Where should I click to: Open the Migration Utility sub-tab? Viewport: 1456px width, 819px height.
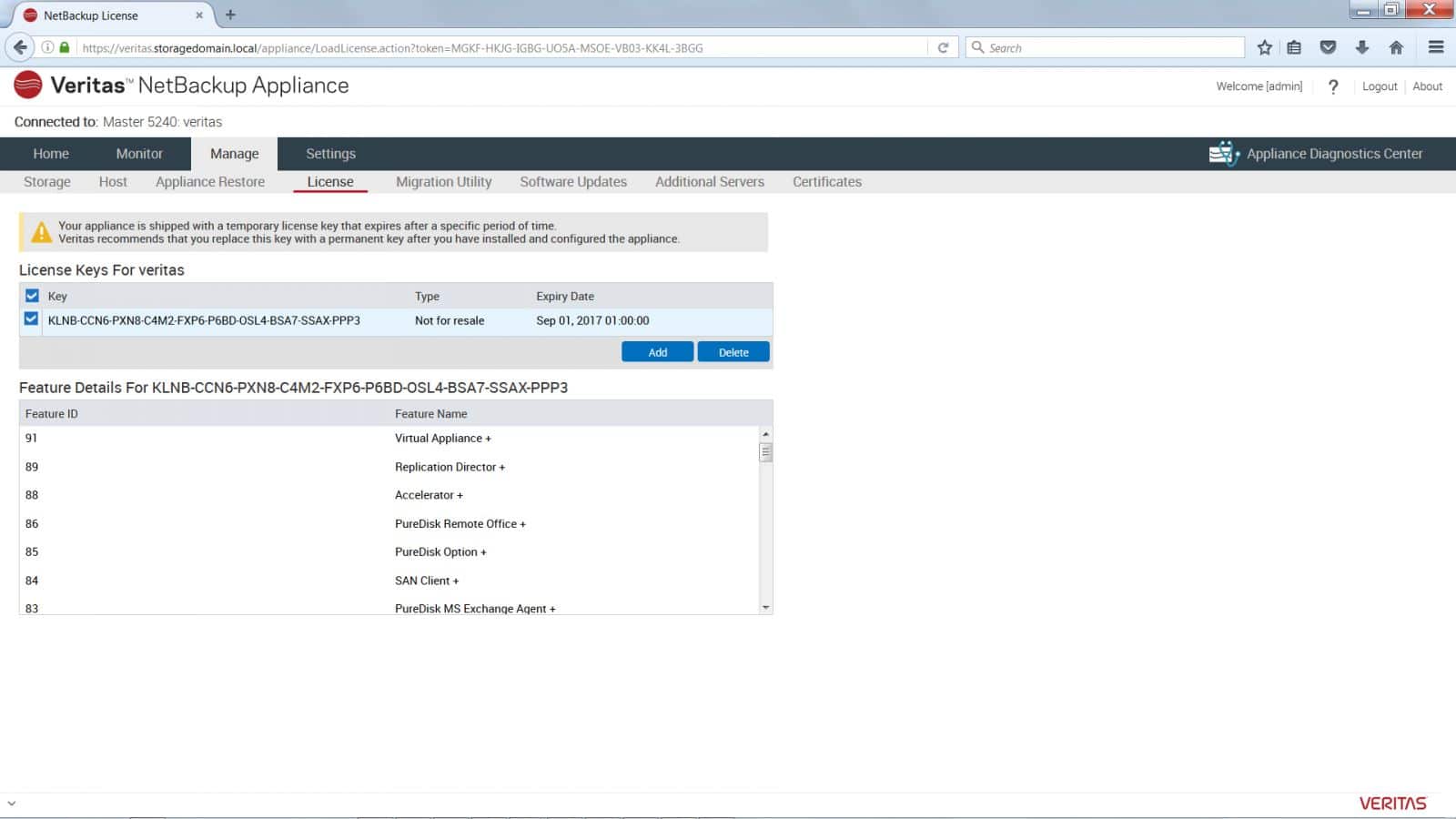pos(443,182)
